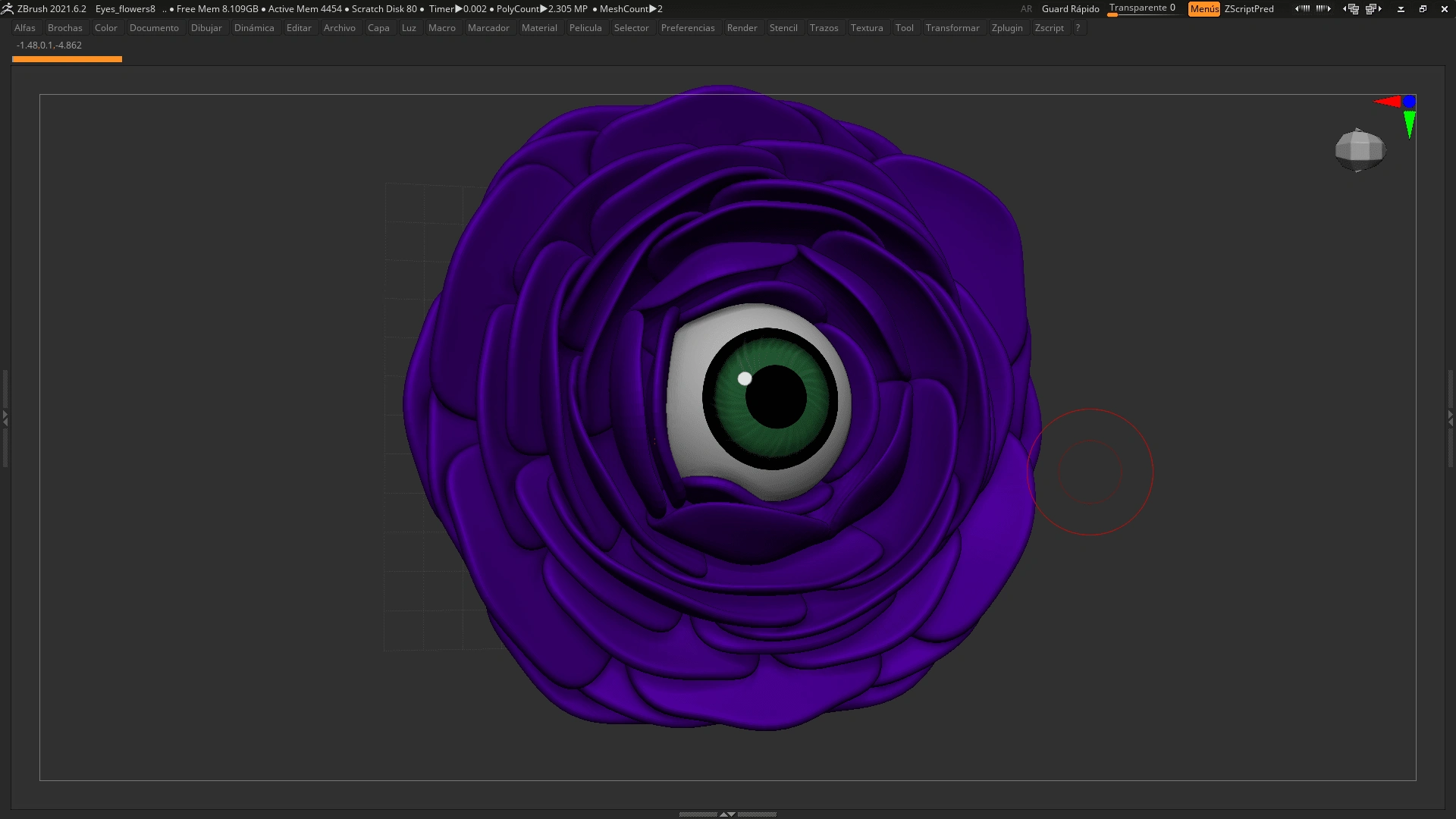
Task: Click the Eyes_flowers8 file name in title
Action: pos(125,9)
